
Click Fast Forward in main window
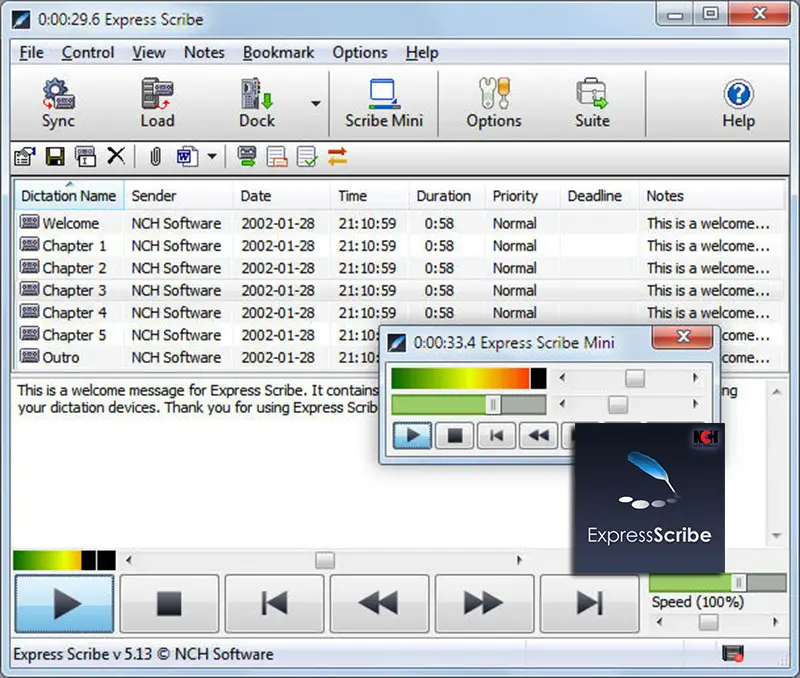485,604
